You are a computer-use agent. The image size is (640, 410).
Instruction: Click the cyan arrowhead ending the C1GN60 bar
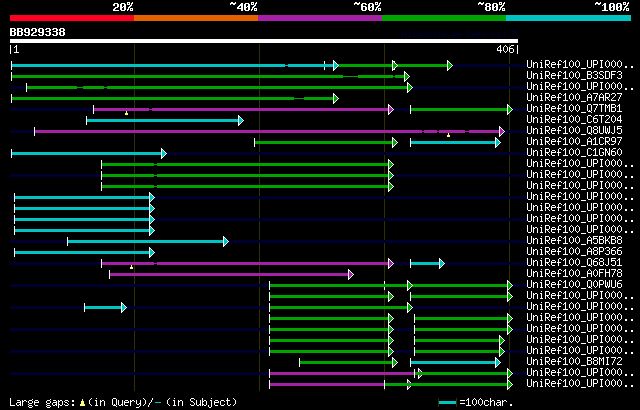coord(164,153)
